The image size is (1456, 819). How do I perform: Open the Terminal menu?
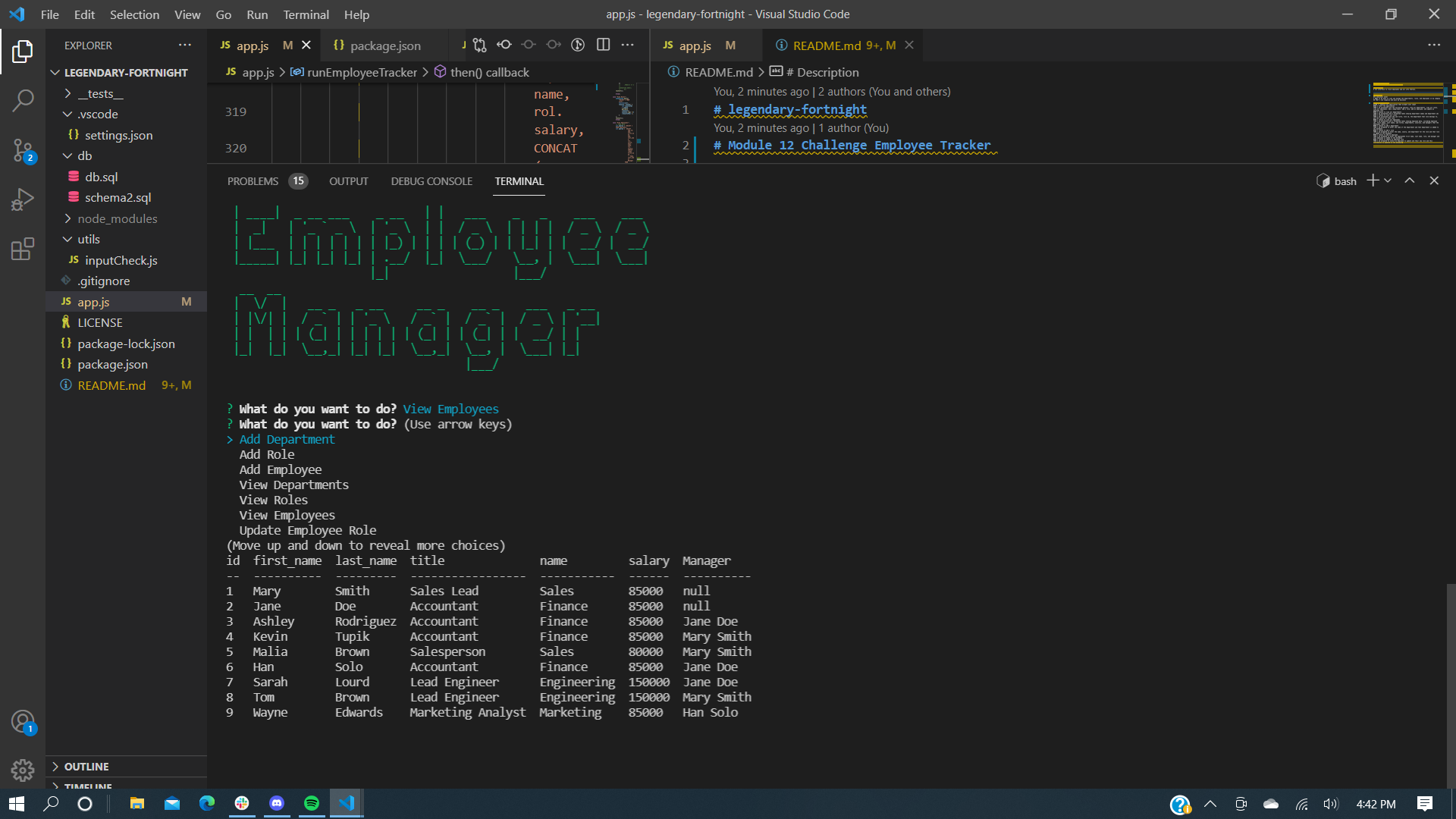point(306,14)
